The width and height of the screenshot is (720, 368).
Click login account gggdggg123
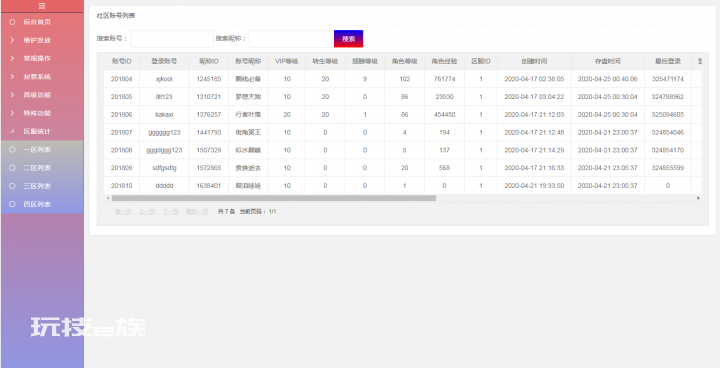164,150
